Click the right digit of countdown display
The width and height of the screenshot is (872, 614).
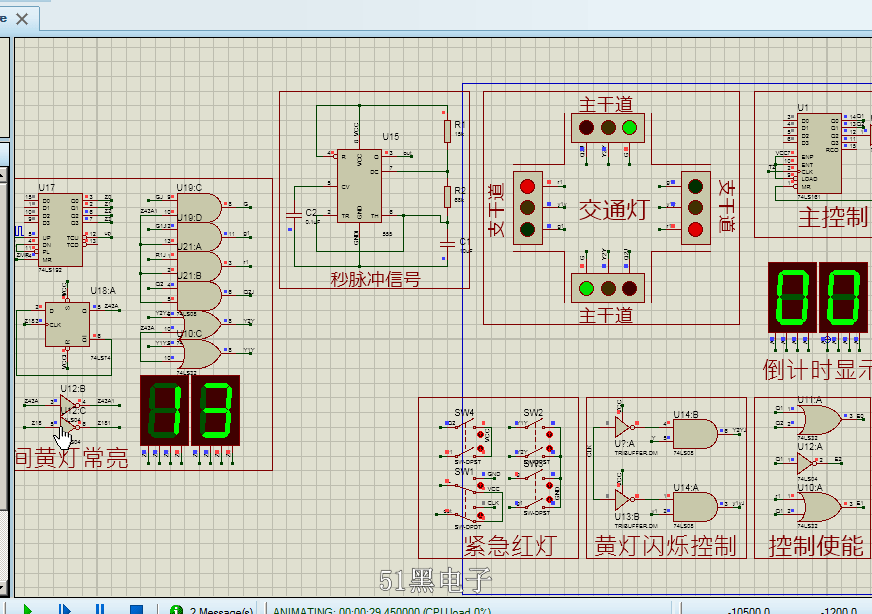(843, 298)
